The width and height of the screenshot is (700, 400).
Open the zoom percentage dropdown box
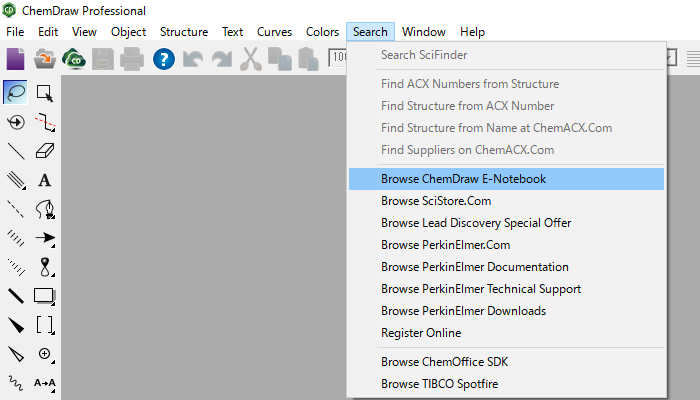tap(338, 60)
